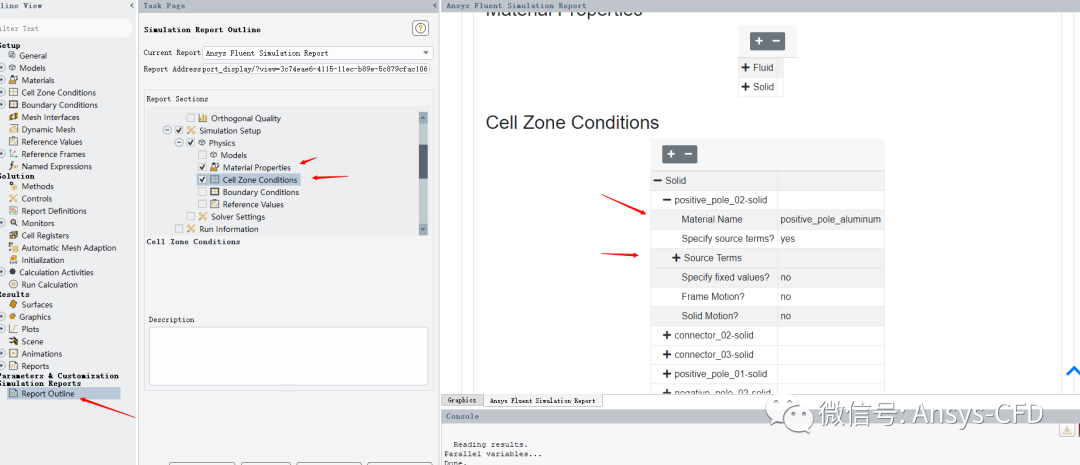Open Automatic Mesh Adaption icon
Image resolution: width=1080 pixels, height=465 pixels.
click(14, 248)
